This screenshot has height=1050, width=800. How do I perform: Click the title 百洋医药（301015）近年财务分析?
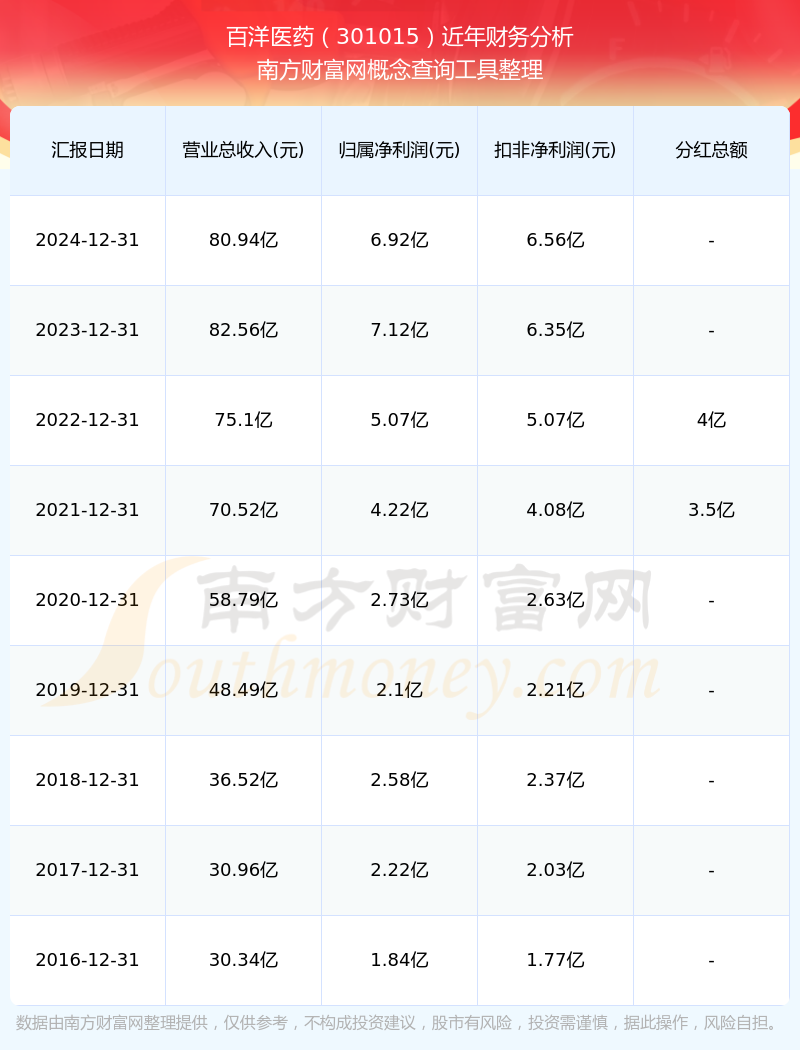(400, 37)
